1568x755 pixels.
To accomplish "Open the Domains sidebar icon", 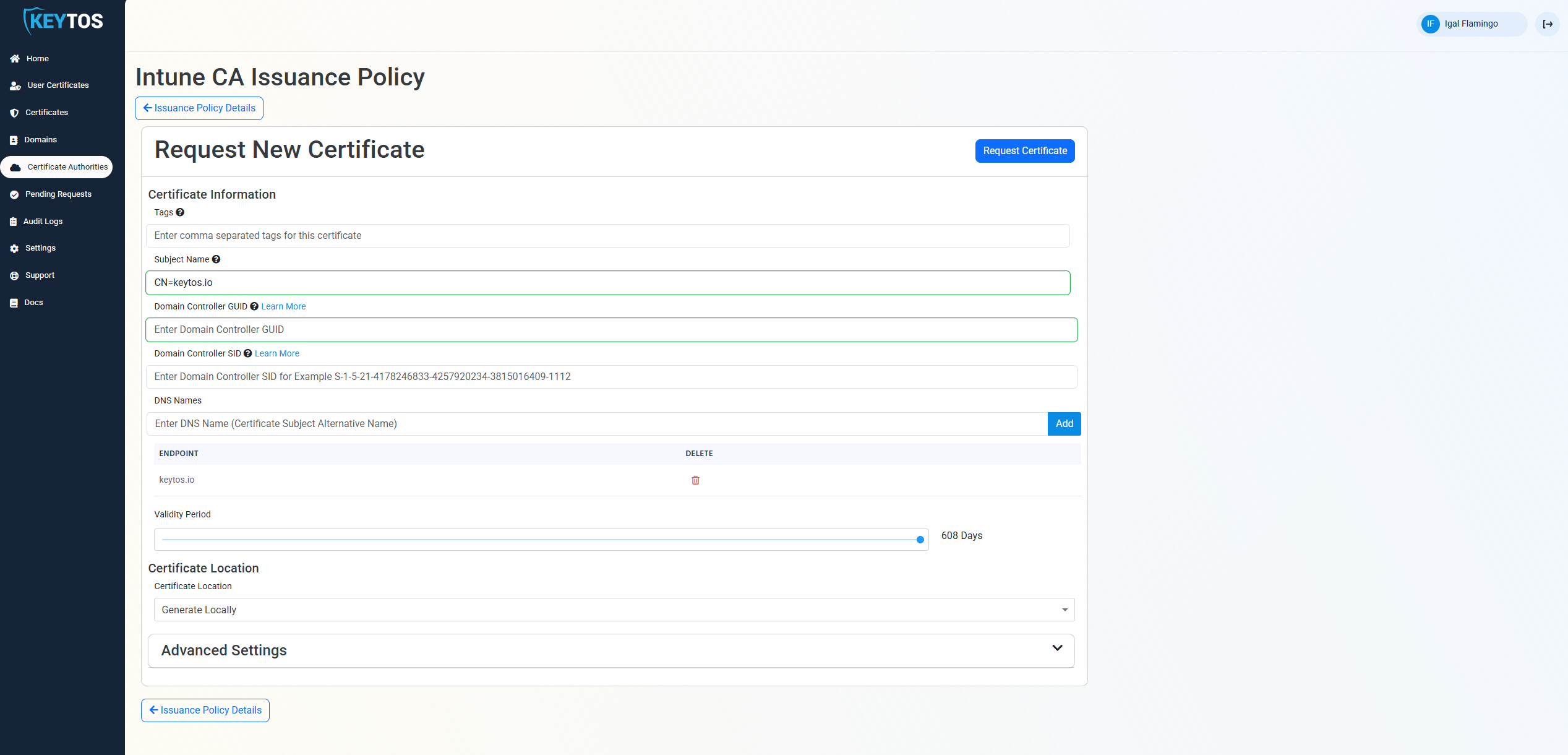I will [14, 139].
